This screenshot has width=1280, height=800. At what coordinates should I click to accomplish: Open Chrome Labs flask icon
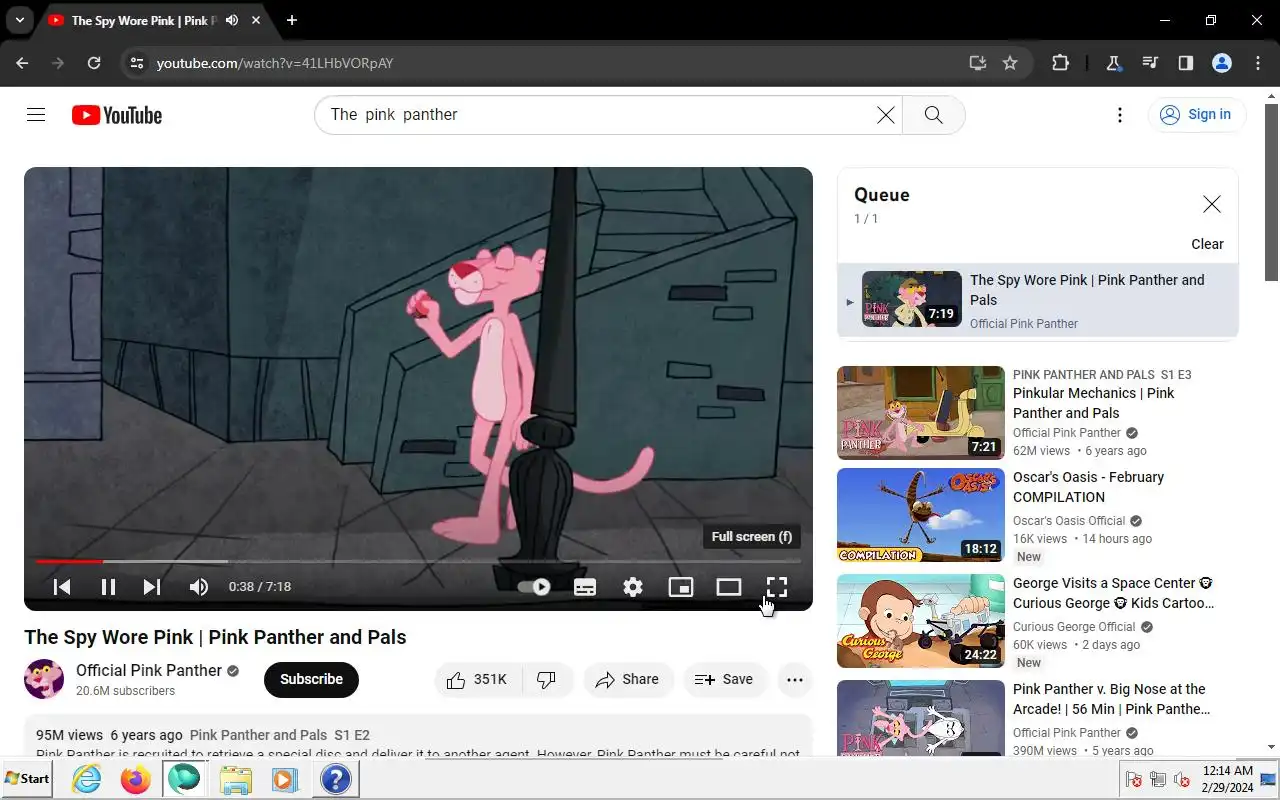click(1113, 63)
